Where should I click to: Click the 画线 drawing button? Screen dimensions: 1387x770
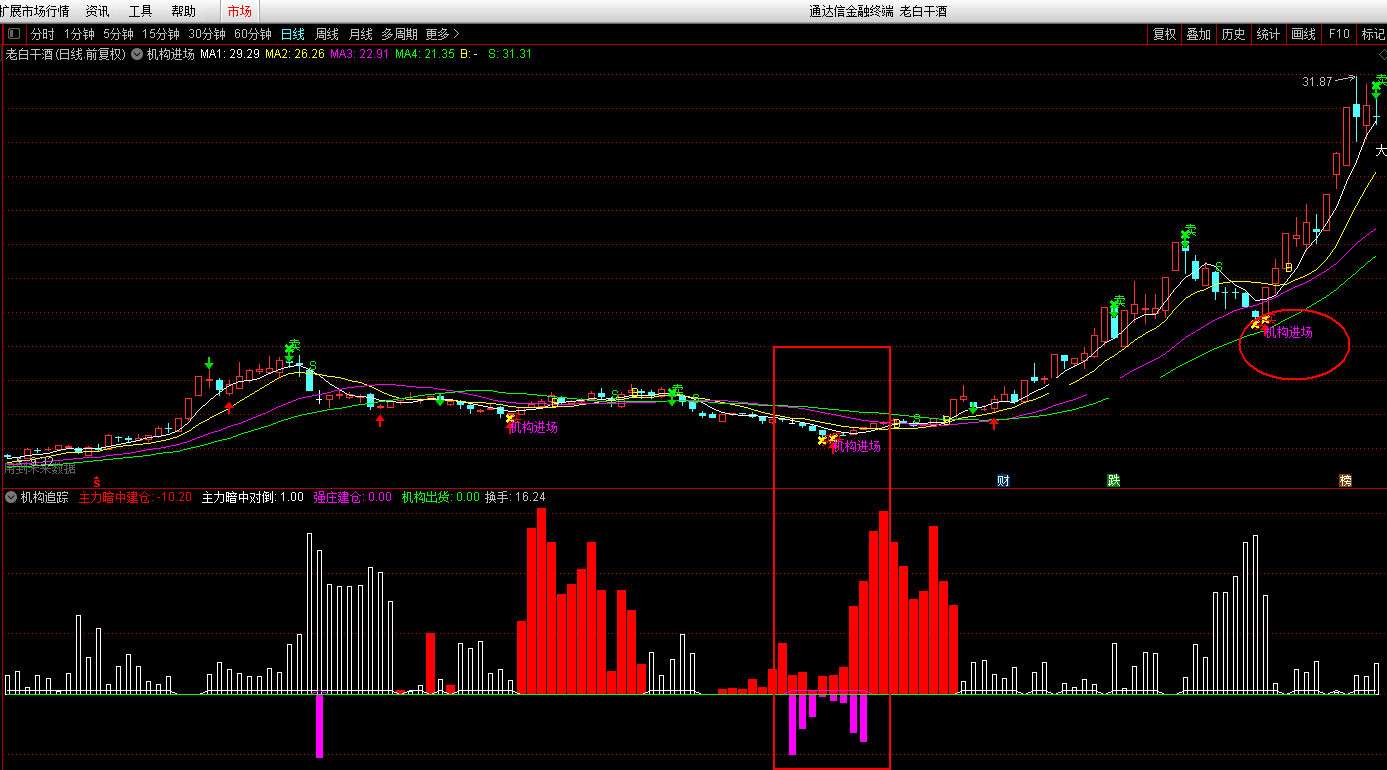pyautogui.click(x=1303, y=34)
